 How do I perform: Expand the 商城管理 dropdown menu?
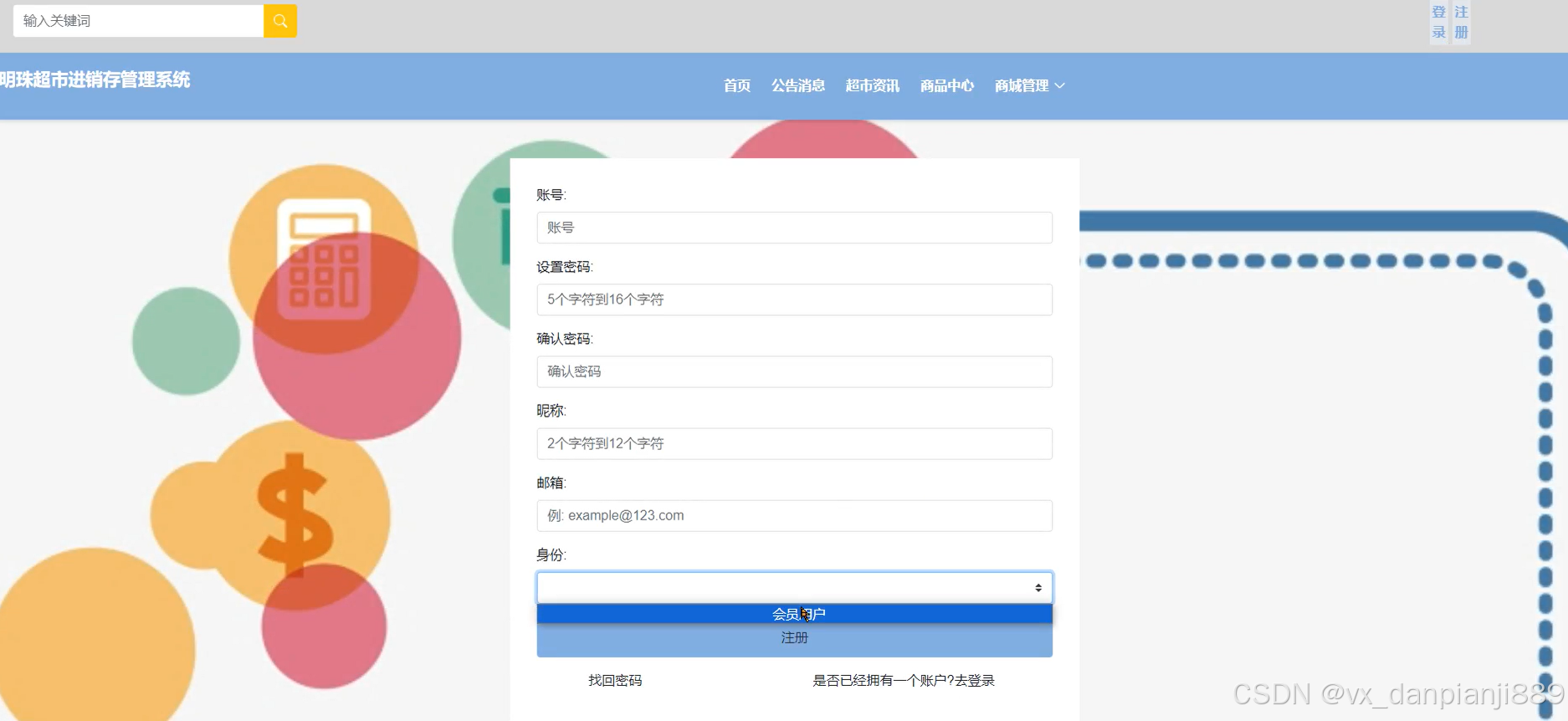(1030, 85)
